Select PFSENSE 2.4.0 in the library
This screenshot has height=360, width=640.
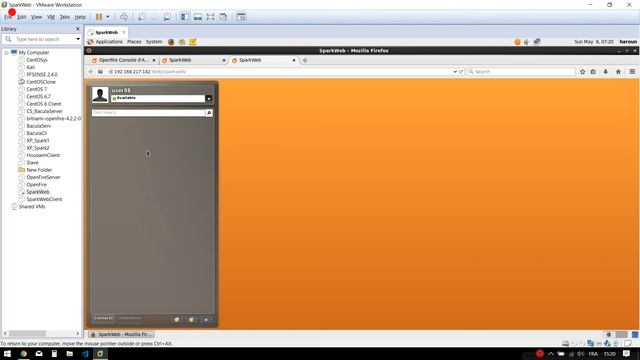[42, 75]
